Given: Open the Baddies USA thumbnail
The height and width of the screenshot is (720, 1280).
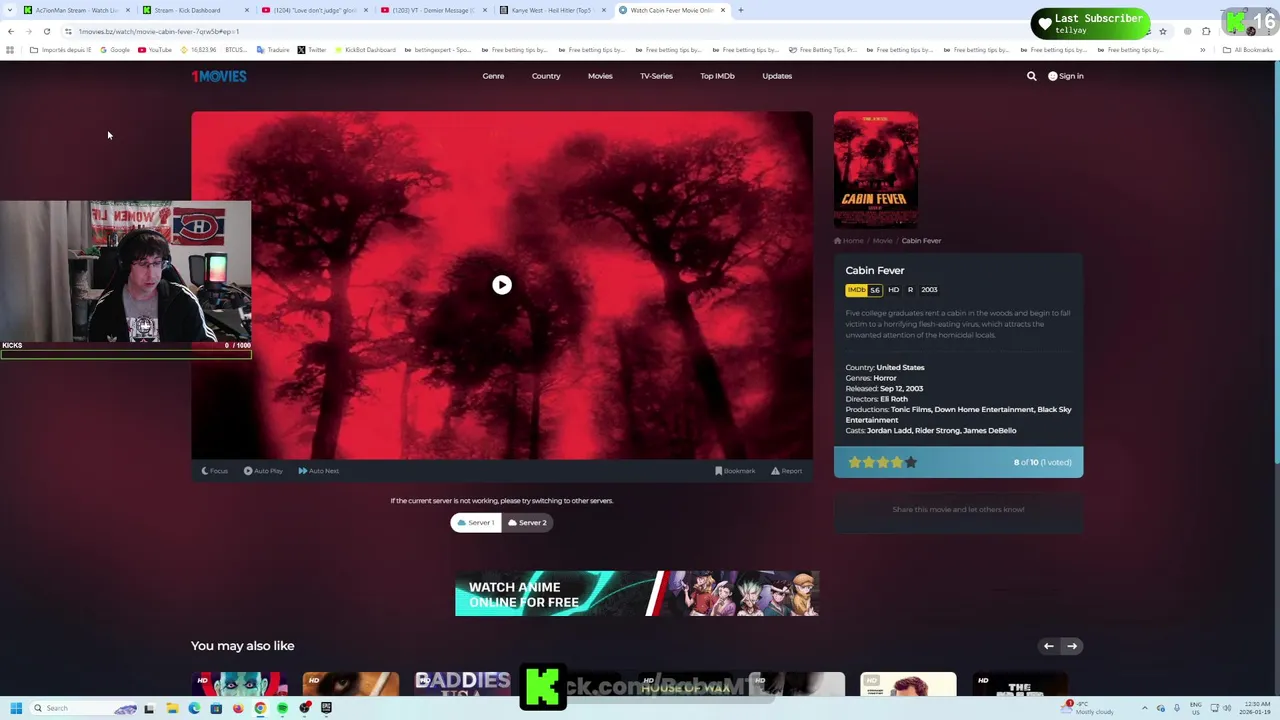Looking at the screenshot, I should pos(463,684).
